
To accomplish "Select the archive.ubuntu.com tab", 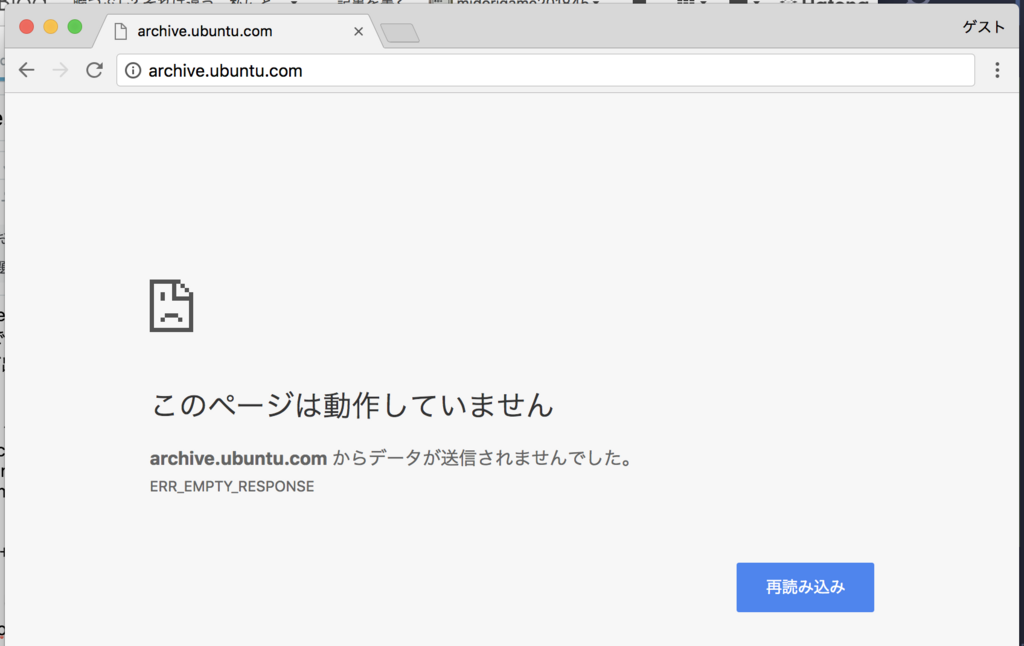I will pyautogui.click(x=238, y=31).
